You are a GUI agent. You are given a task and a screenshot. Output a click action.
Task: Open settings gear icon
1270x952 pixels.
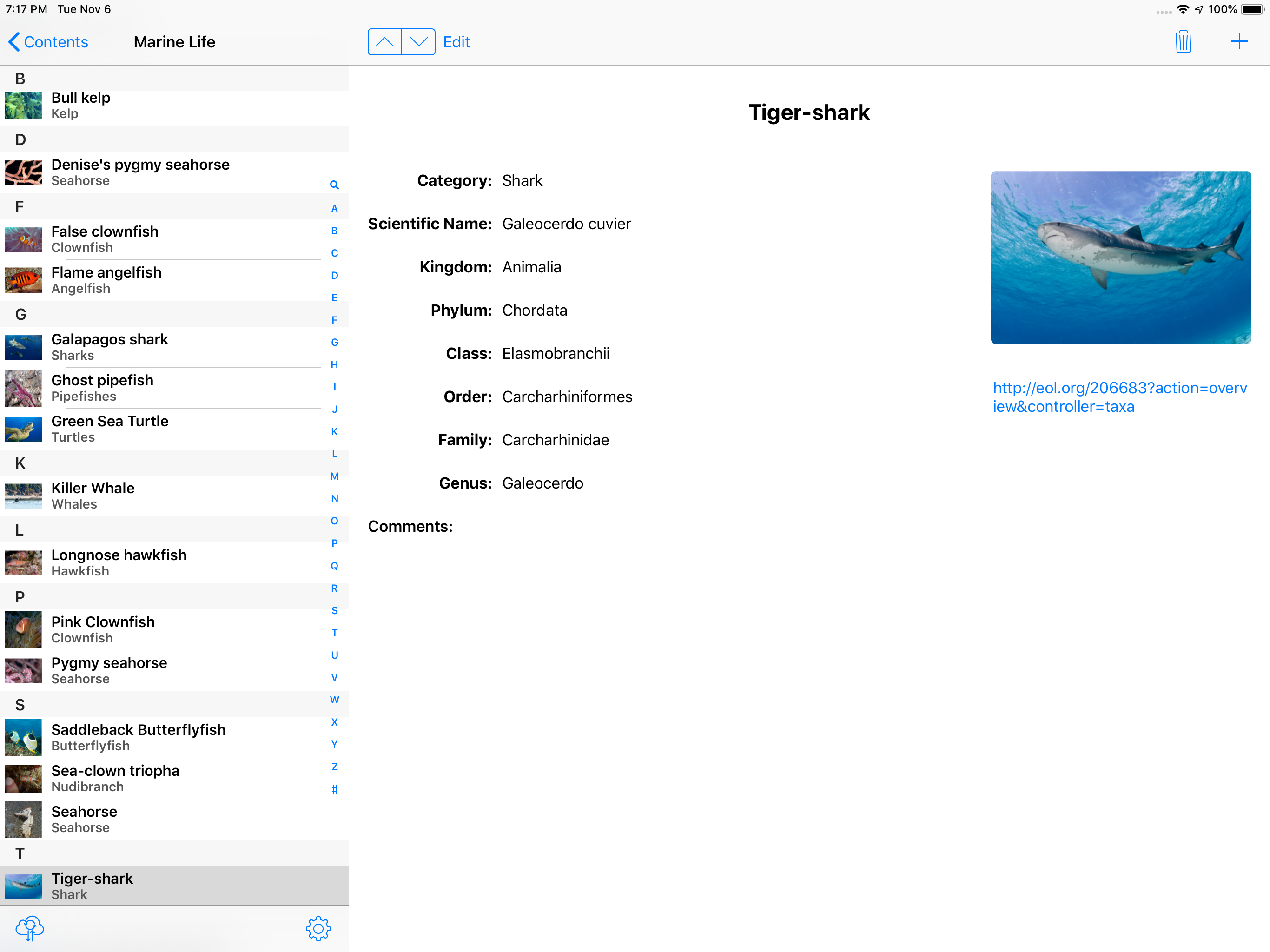click(x=318, y=928)
